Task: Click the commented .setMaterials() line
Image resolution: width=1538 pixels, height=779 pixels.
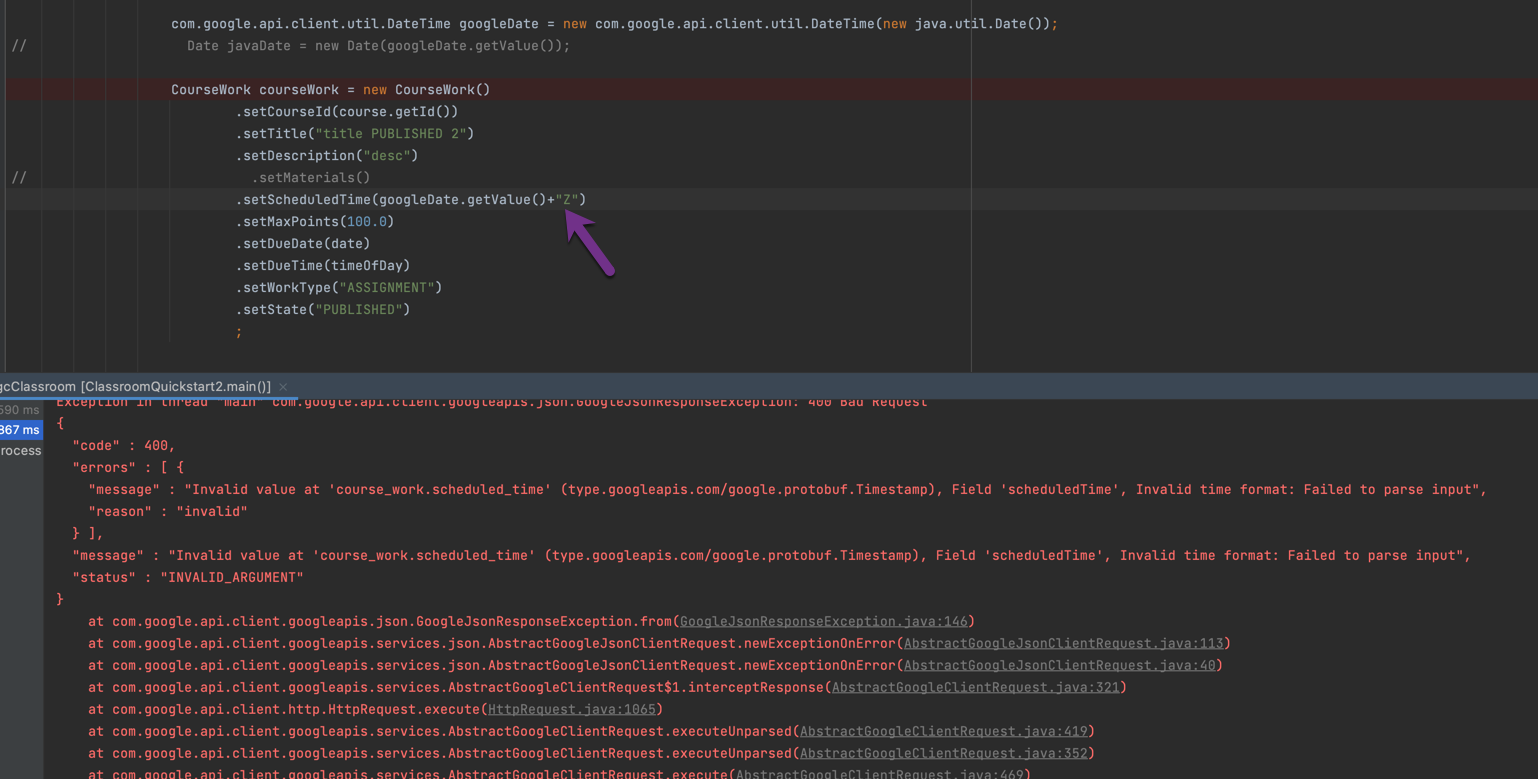Action: (311, 177)
